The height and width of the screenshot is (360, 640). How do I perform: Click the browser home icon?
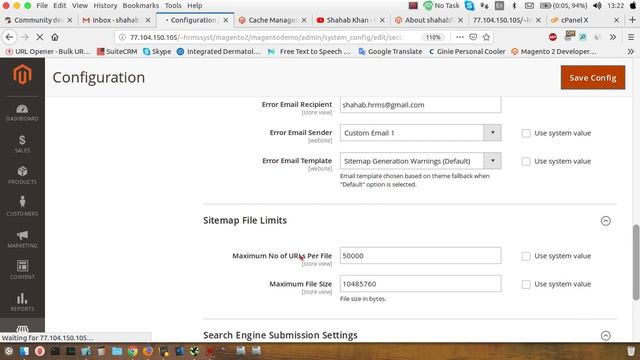[x=55, y=37]
